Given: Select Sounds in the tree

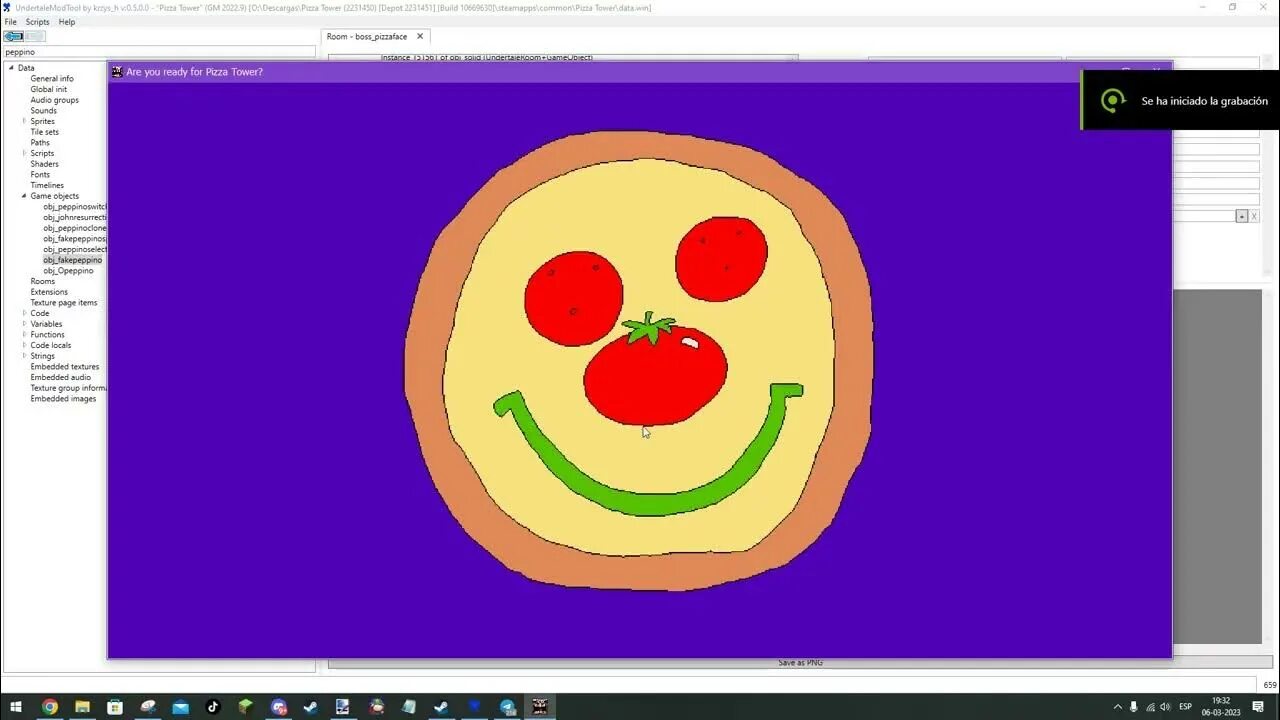Looking at the screenshot, I should tap(43, 111).
